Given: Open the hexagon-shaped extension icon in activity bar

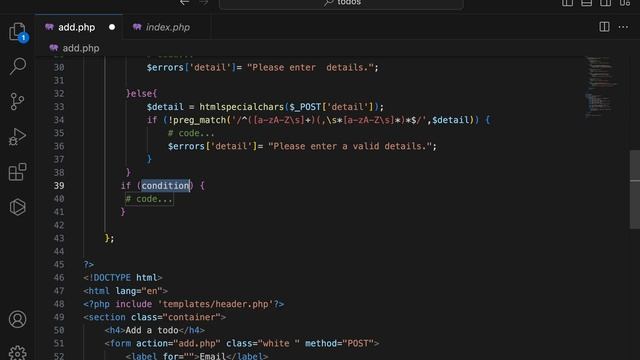Looking at the screenshot, I should click(x=18, y=207).
